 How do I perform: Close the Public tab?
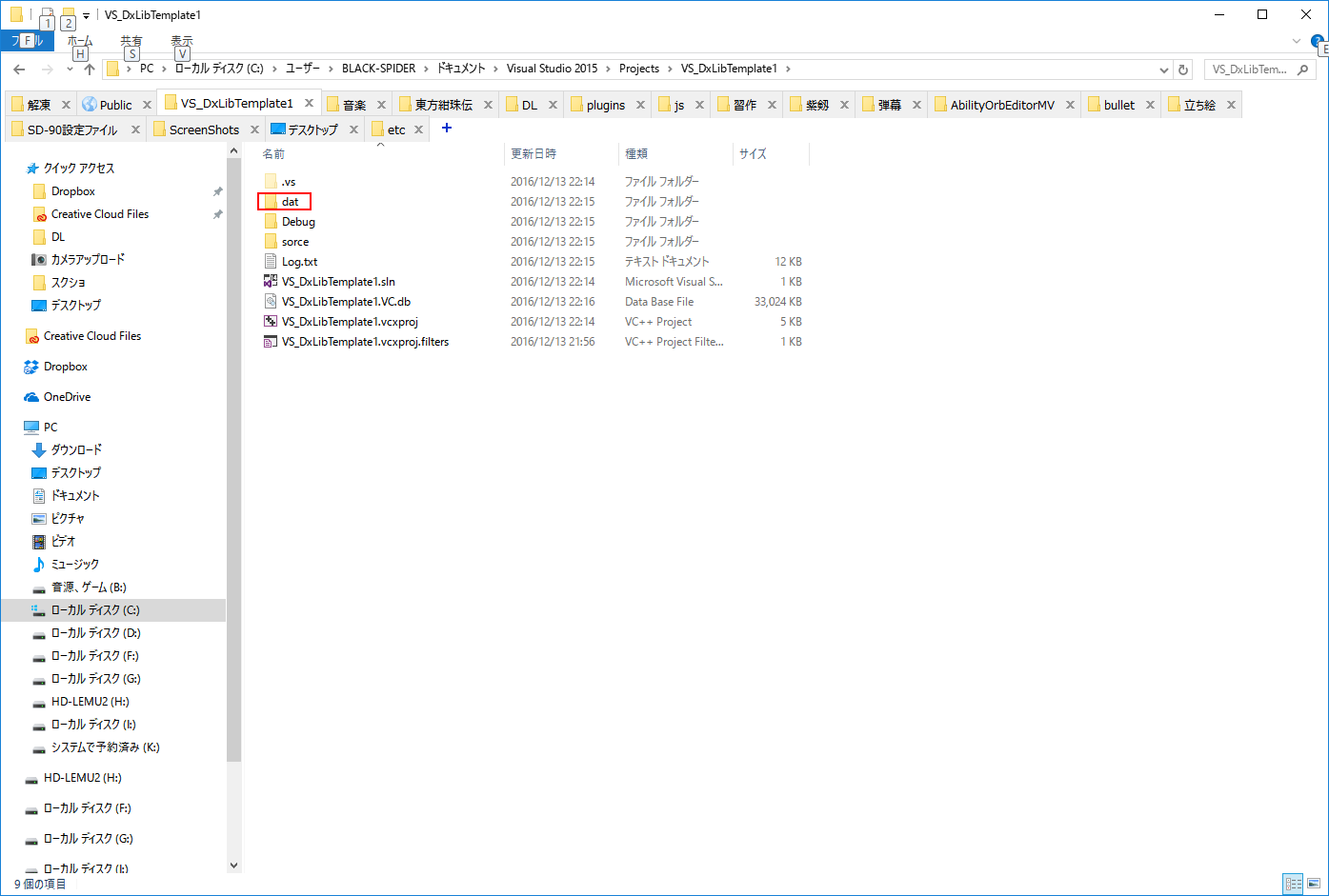[147, 105]
